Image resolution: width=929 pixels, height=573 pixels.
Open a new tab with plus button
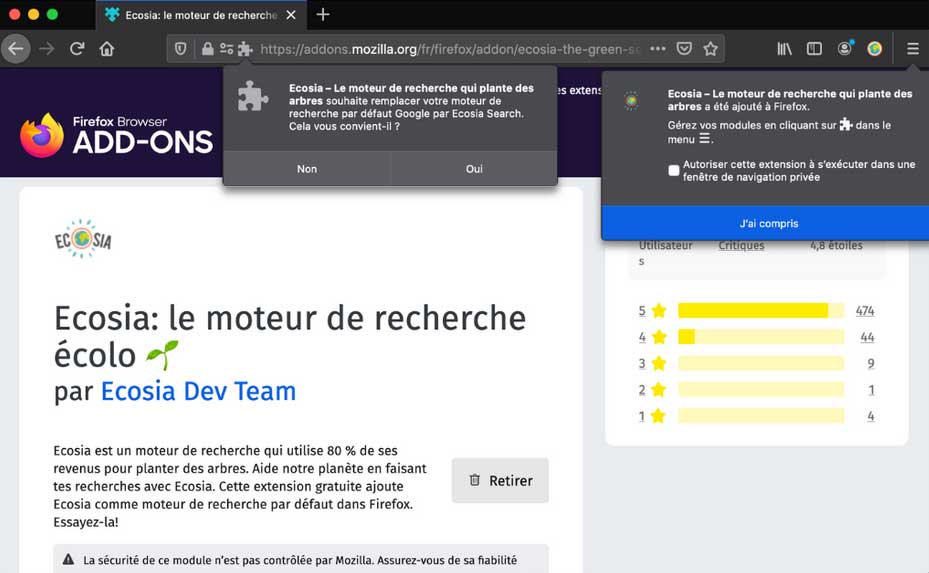tap(323, 15)
